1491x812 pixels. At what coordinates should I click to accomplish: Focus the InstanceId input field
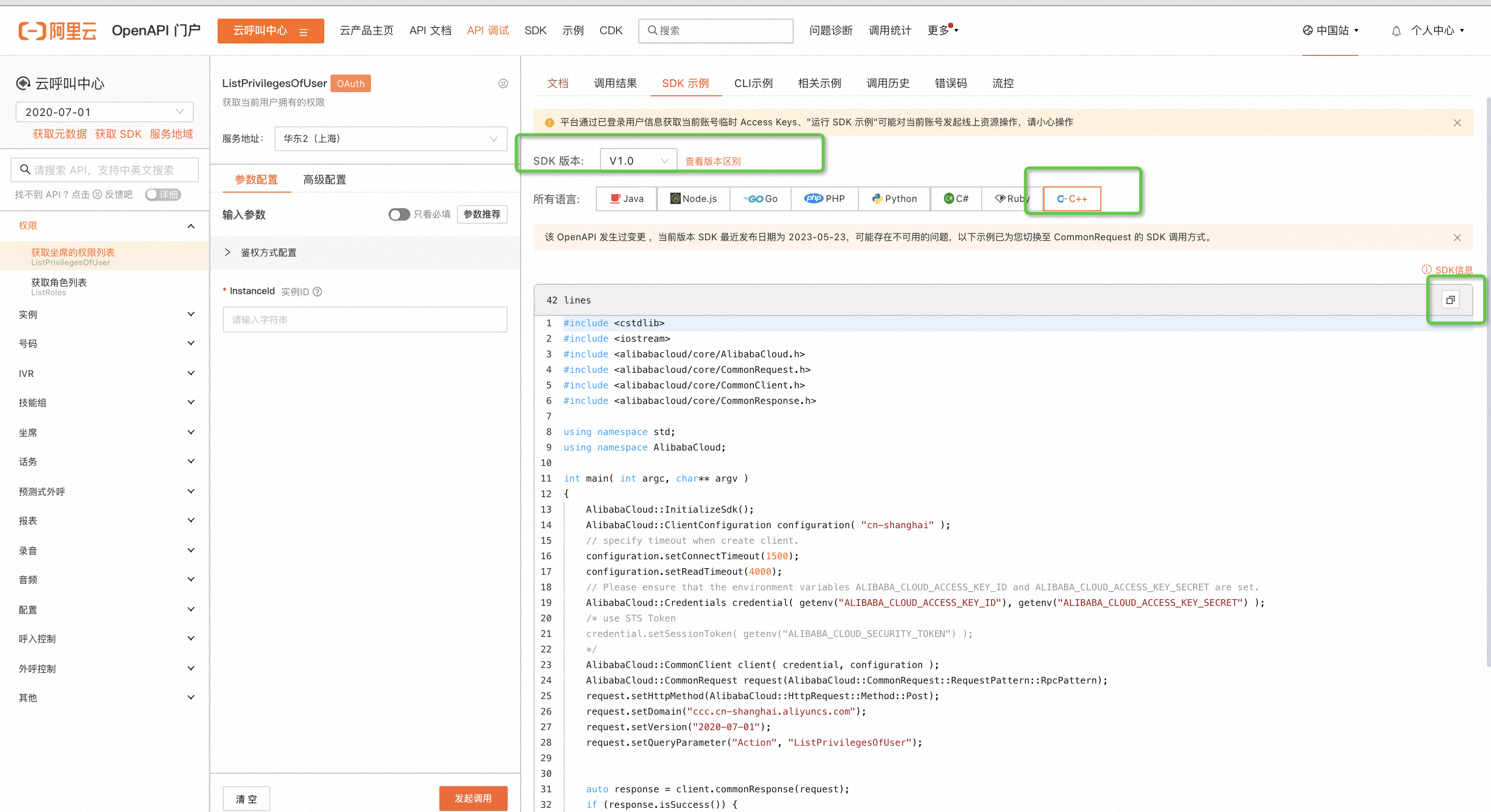click(x=365, y=320)
